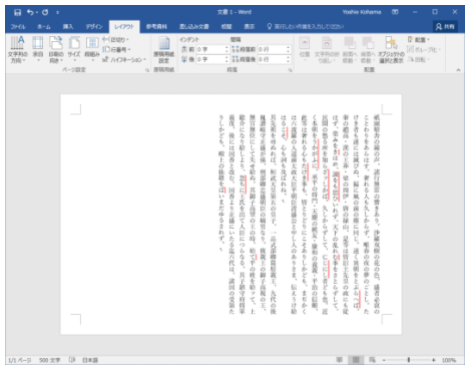Click the indent 後 value field
This screenshot has height=366, width=469.
pyautogui.click(x=210, y=59)
